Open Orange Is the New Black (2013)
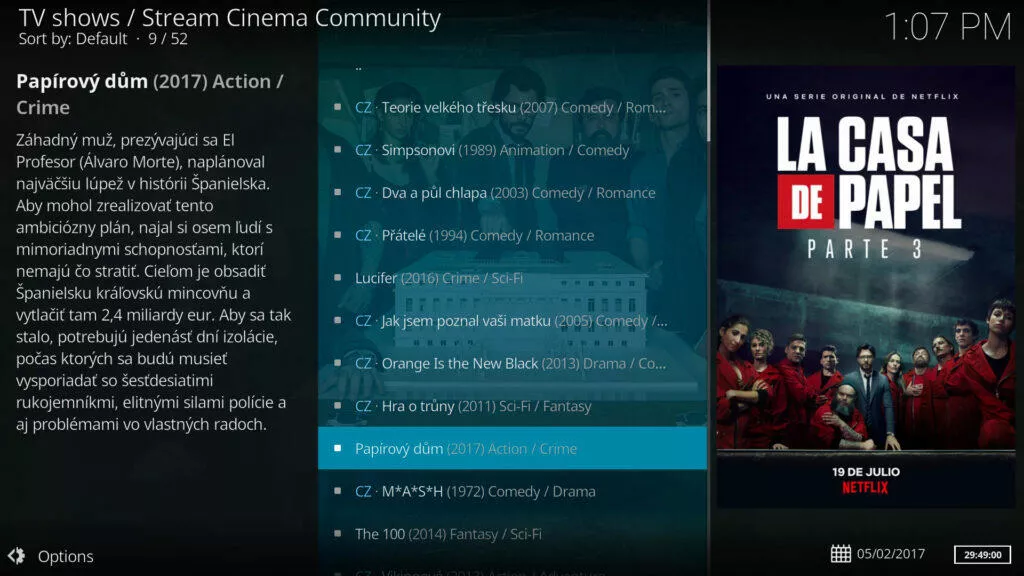1024x576 pixels. coord(512,363)
